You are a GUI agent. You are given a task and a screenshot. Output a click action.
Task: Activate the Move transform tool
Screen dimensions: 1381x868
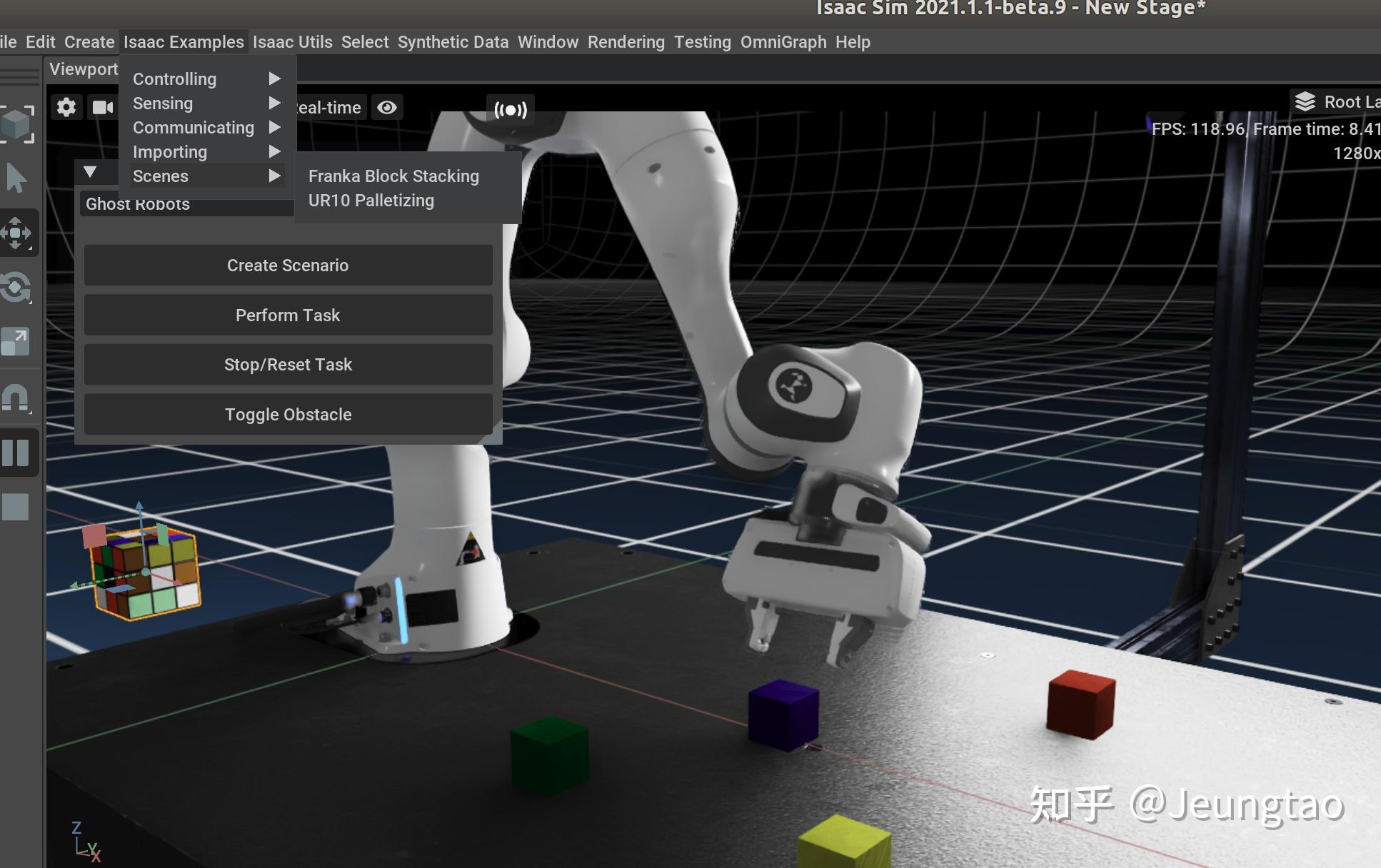(x=16, y=233)
